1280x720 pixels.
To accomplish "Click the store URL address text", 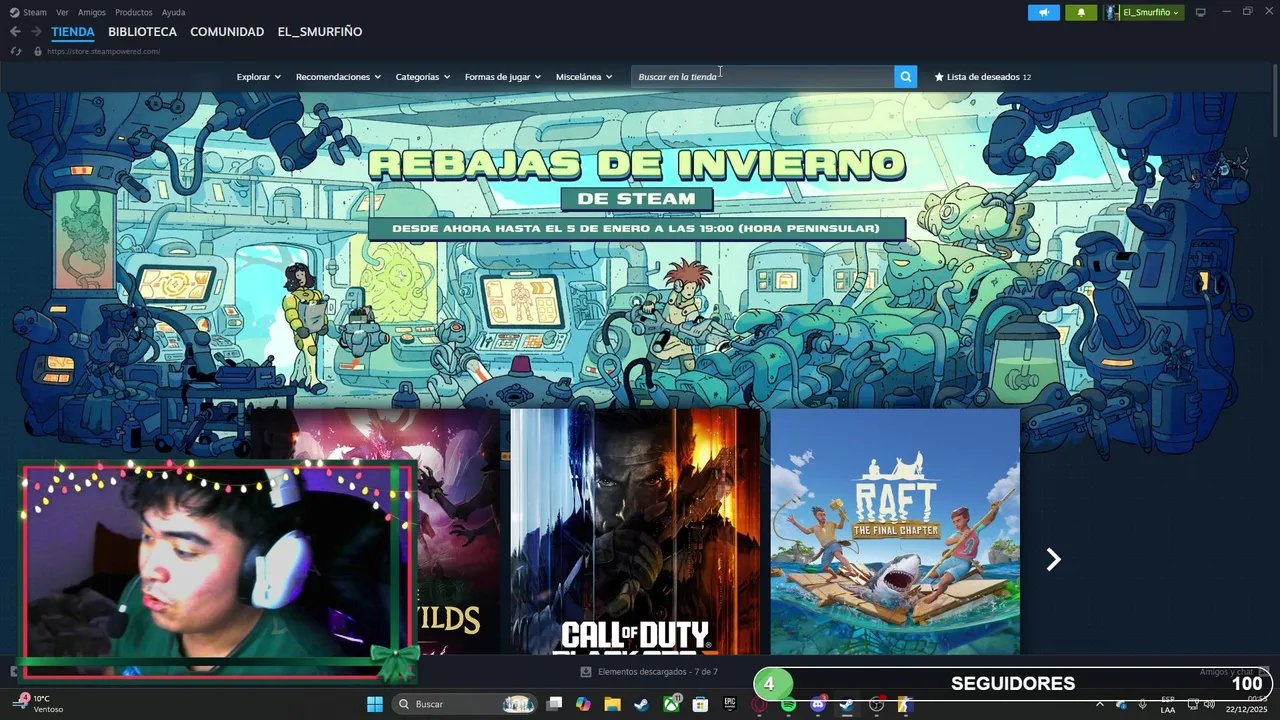I will pyautogui.click(x=103, y=51).
